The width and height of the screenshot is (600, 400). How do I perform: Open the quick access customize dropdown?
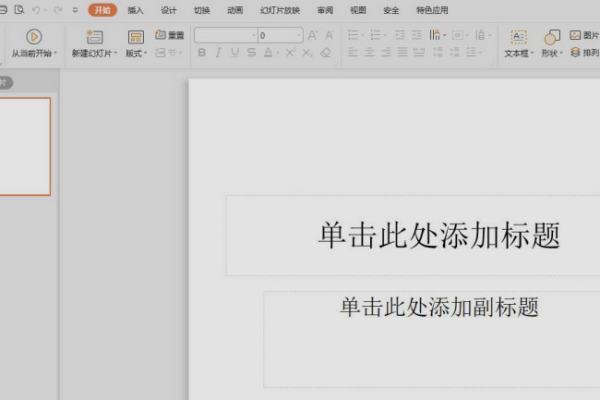(75, 10)
